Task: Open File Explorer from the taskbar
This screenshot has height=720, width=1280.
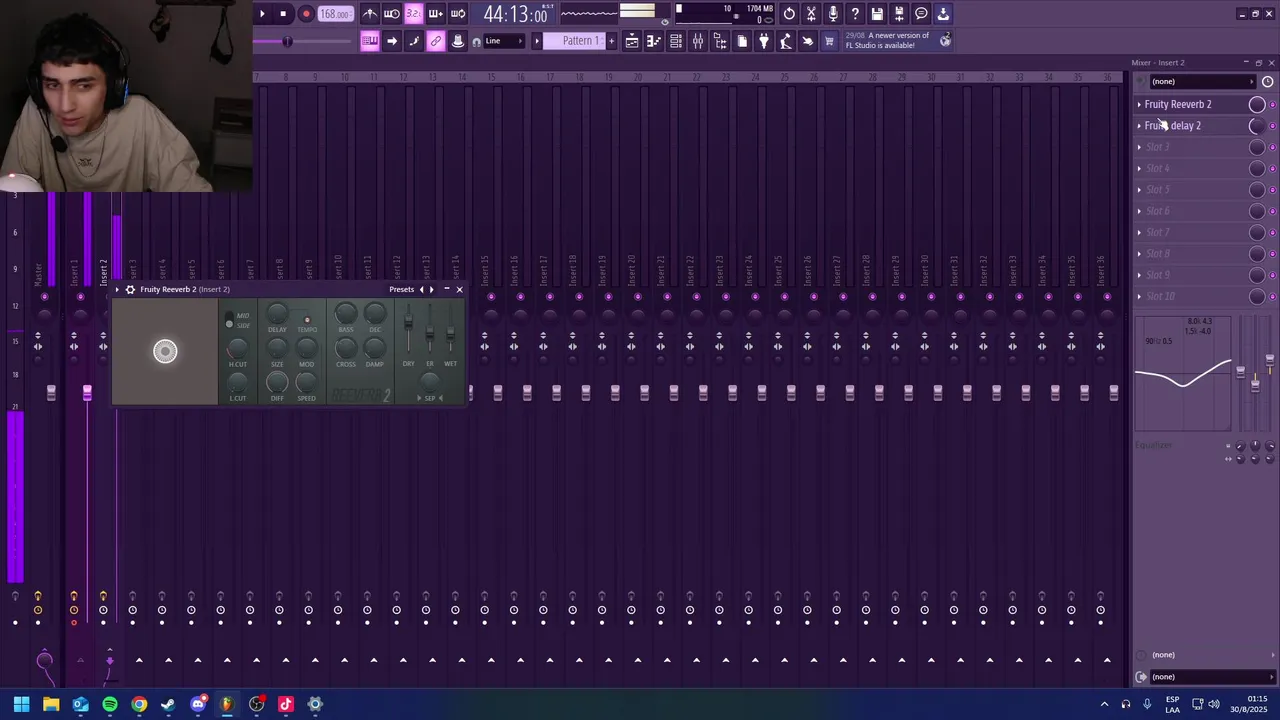Action: [x=51, y=704]
